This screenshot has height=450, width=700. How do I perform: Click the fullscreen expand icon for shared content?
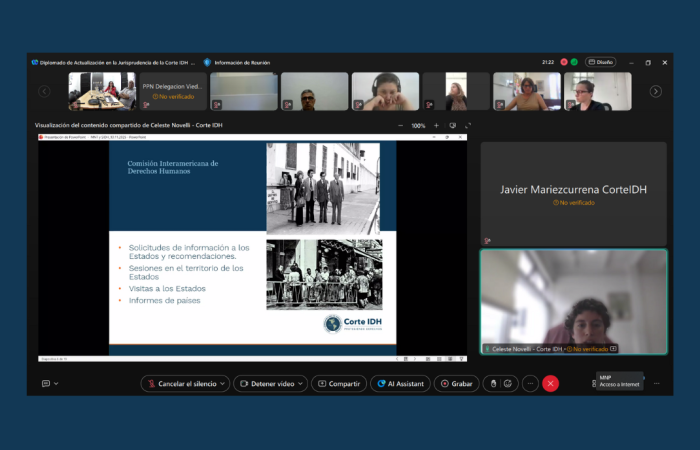[x=468, y=125]
